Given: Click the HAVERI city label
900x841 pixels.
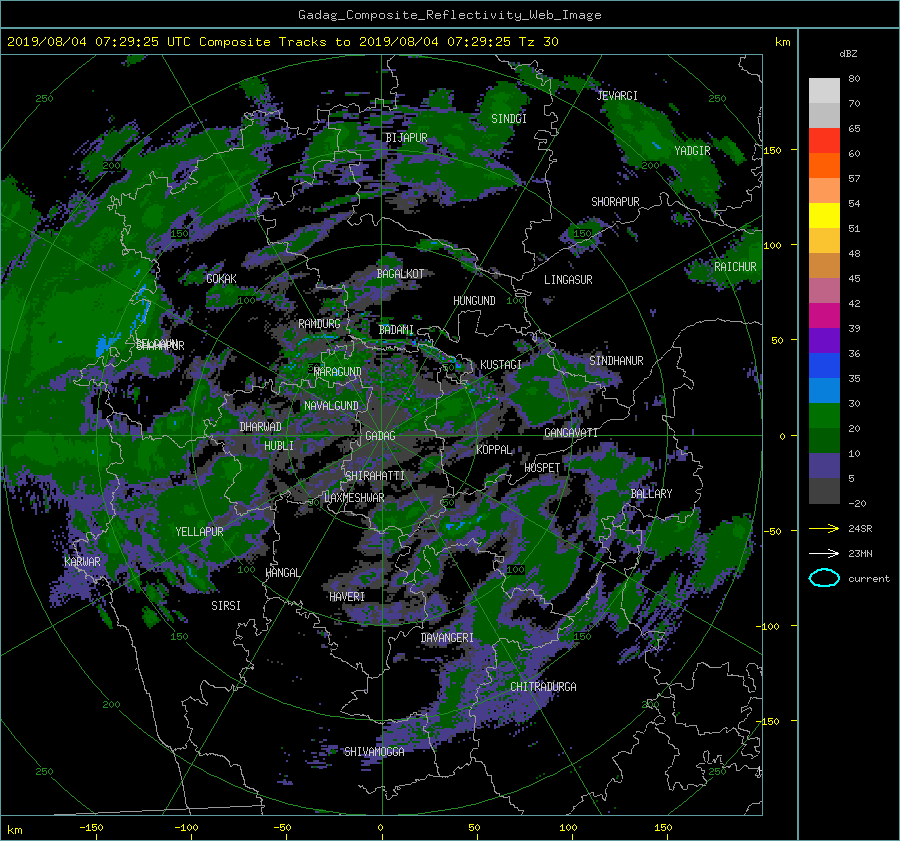Looking at the screenshot, I should click(347, 597).
